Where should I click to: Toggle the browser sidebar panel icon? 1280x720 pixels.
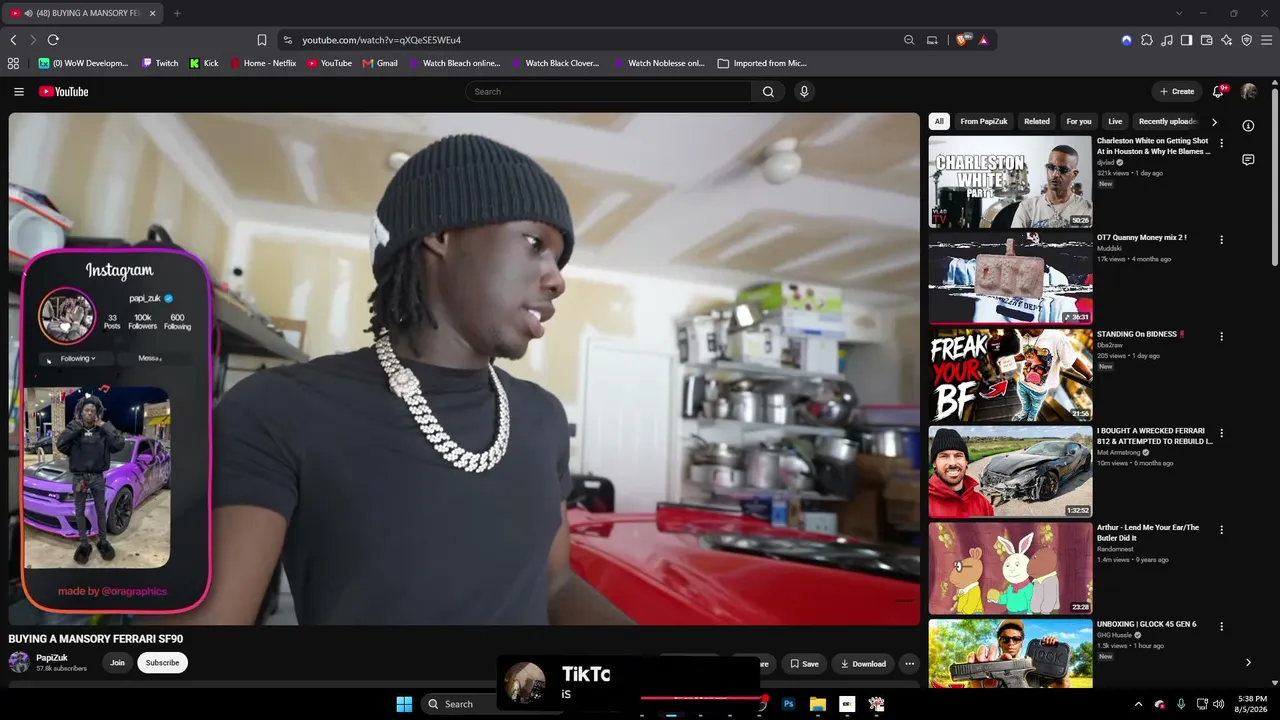click(1186, 40)
